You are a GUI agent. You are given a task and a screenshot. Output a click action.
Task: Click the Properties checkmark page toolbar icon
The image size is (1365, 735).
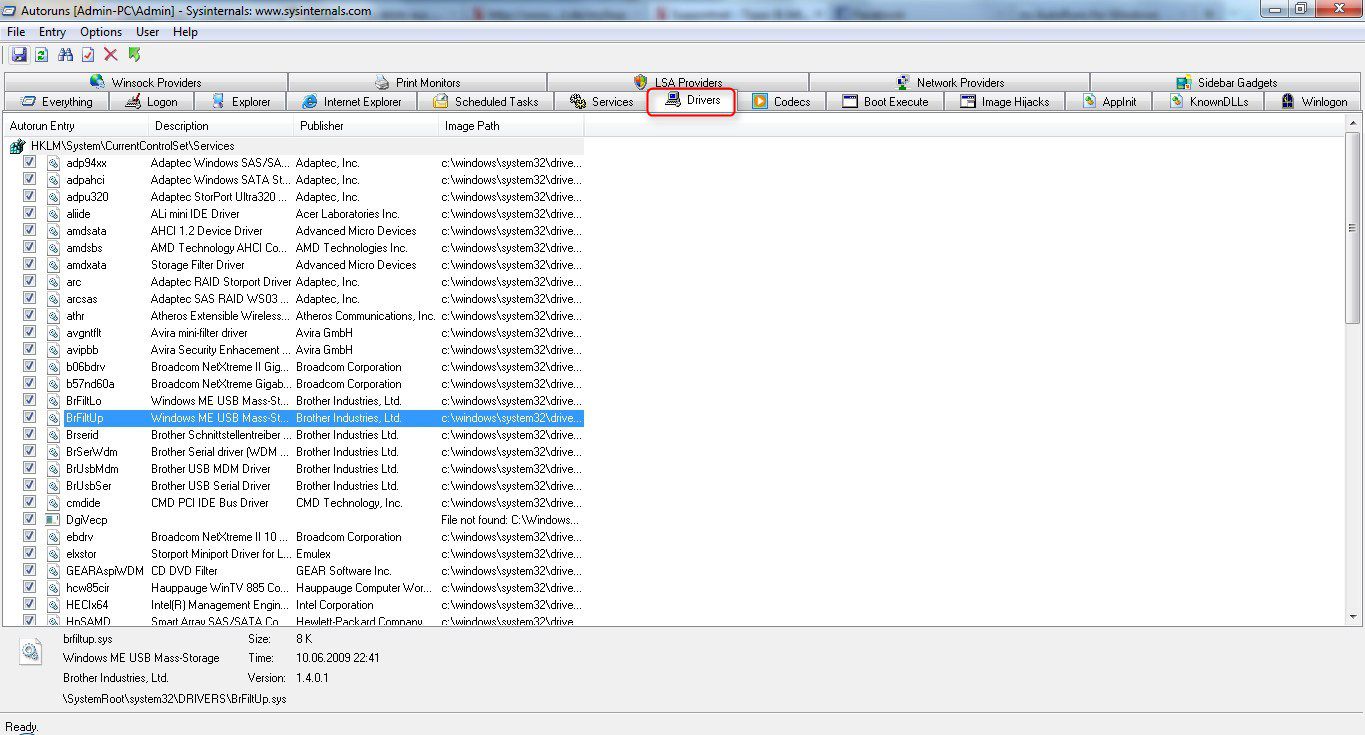tap(88, 55)
